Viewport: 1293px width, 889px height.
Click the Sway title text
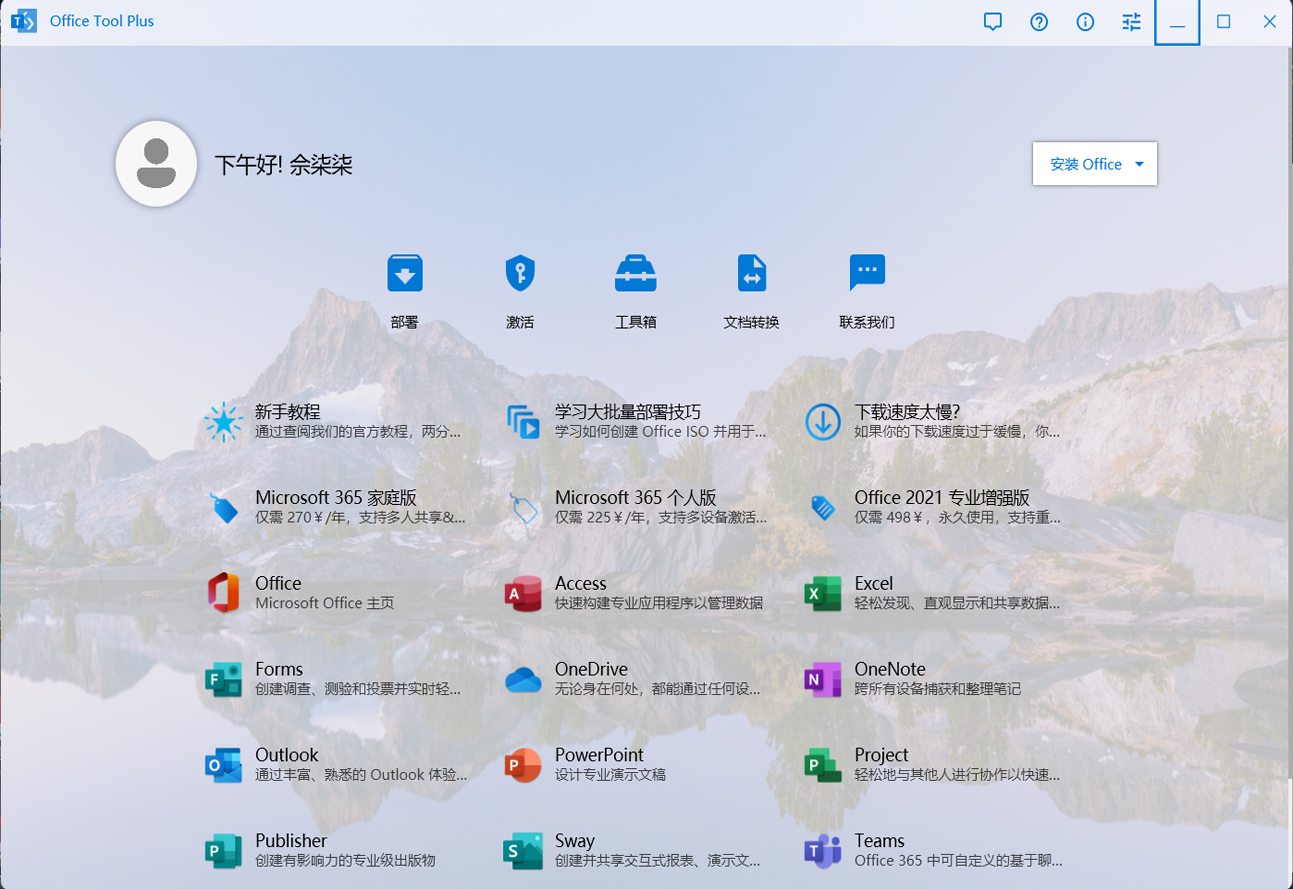pos(575,841)
